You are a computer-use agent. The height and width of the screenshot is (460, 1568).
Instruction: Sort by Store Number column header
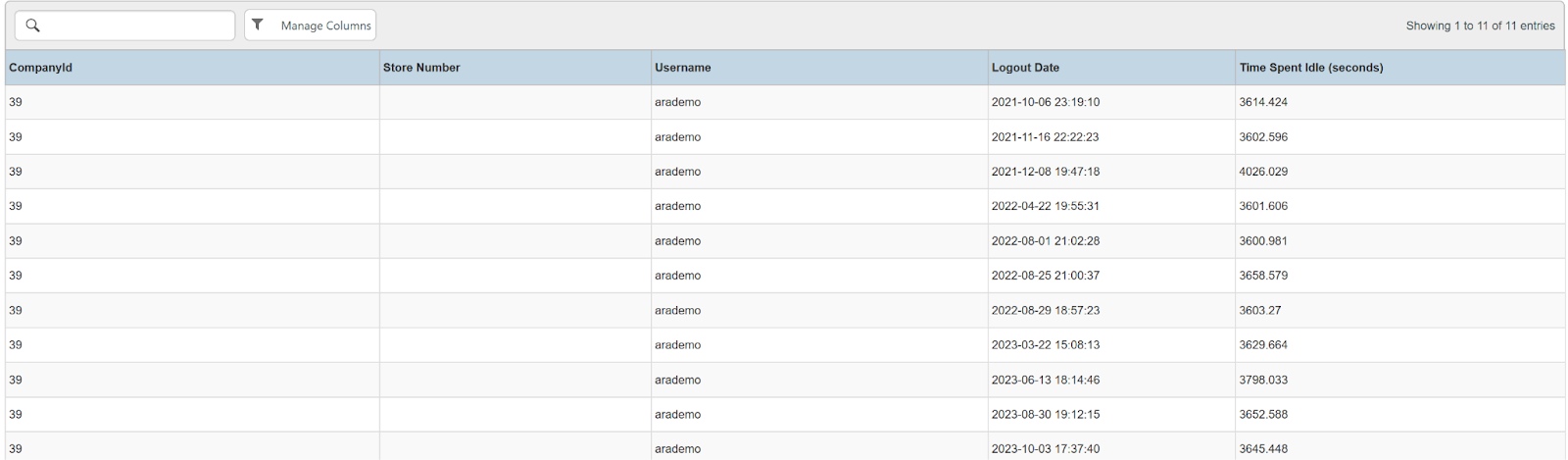421,68
